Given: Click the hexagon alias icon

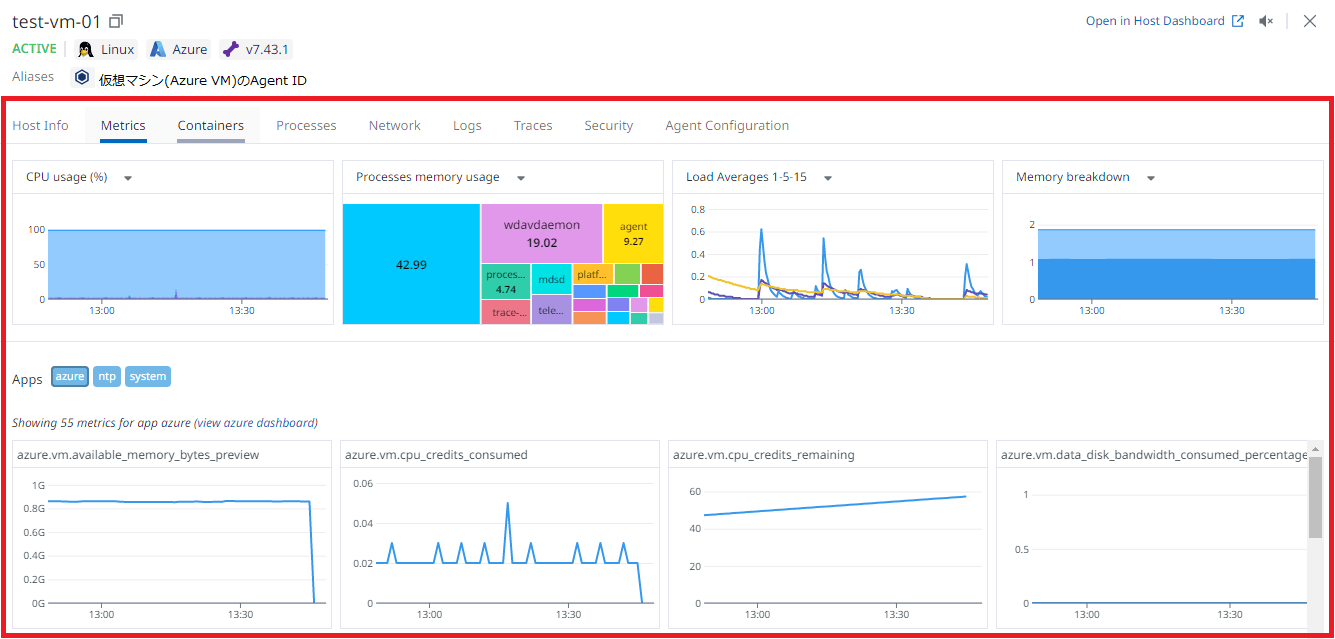Looking at the screenshot, I should click(82, 79).
